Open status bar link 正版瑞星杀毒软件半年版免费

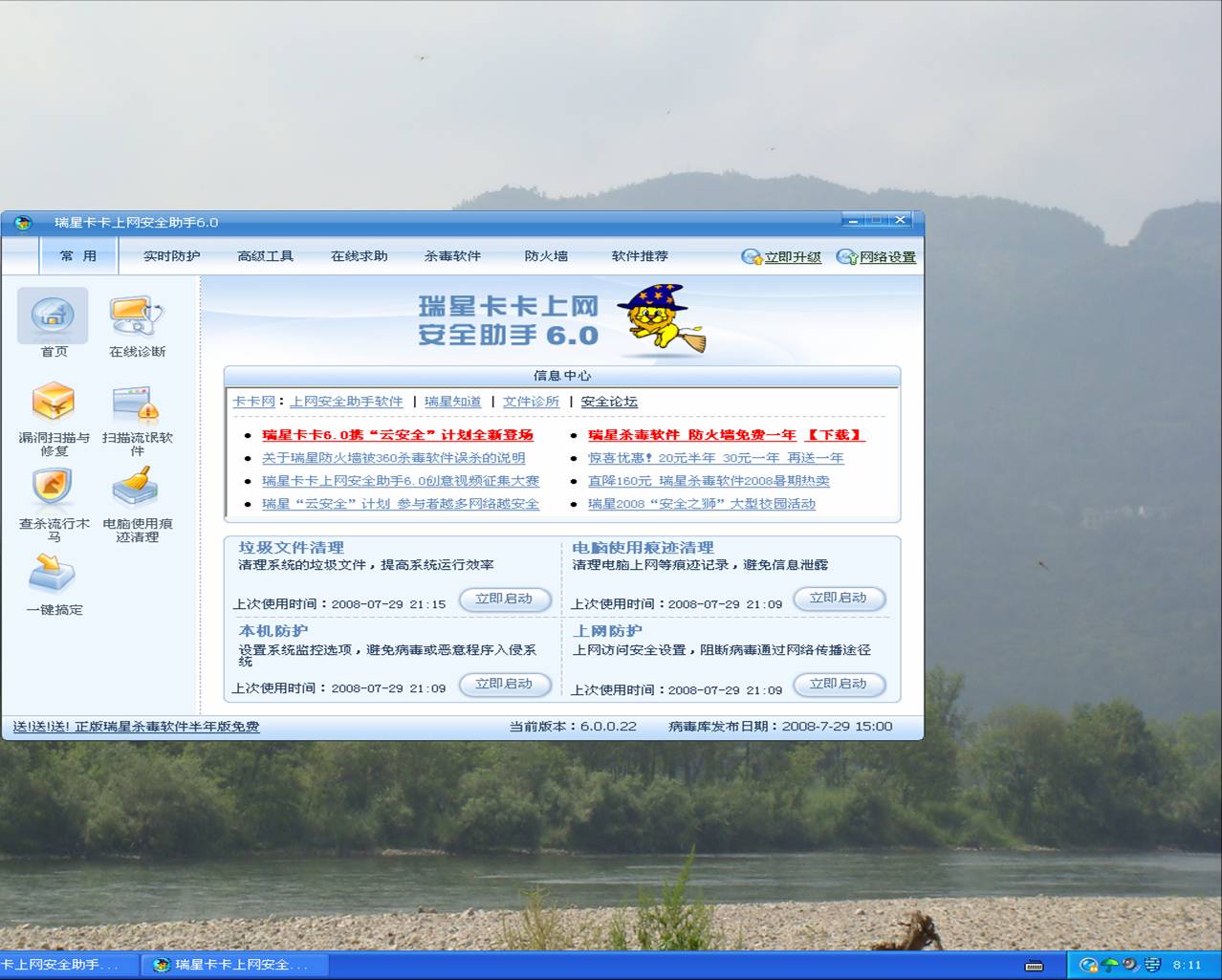(x=135, y=727)
